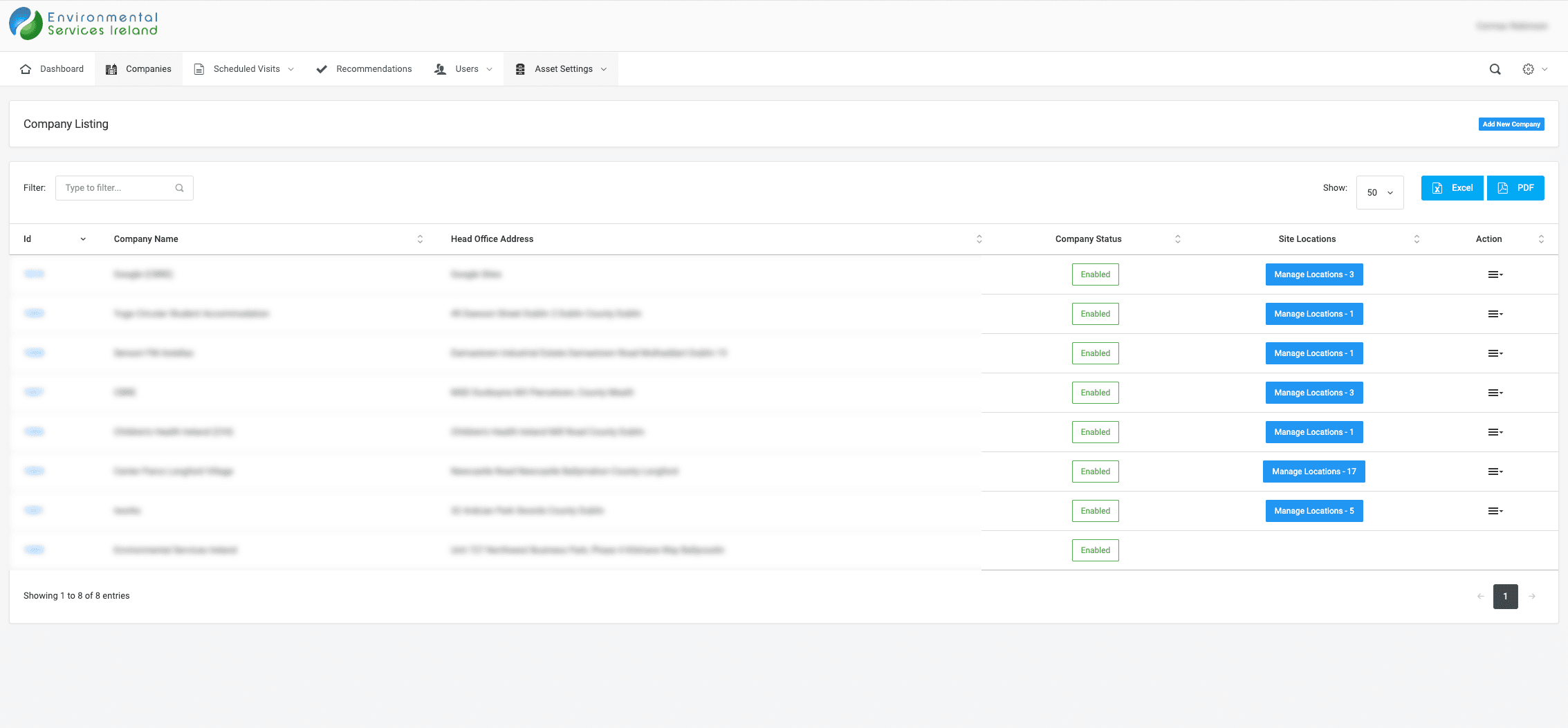Expand the Scheduled Visits menu
Screen dimensions: 1568x728
click(291, 69)
